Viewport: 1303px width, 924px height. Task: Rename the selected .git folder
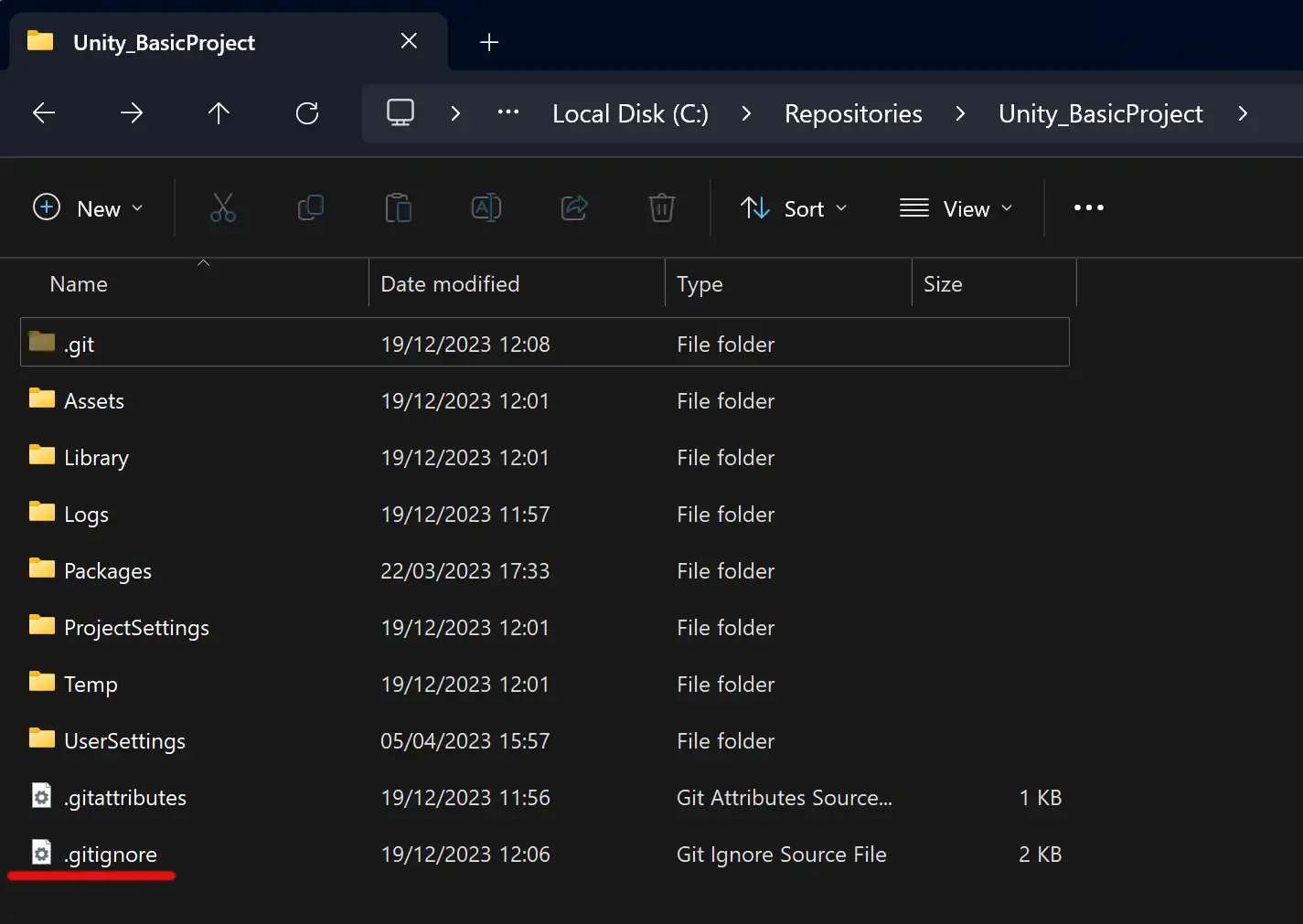(x=486, y=207)
